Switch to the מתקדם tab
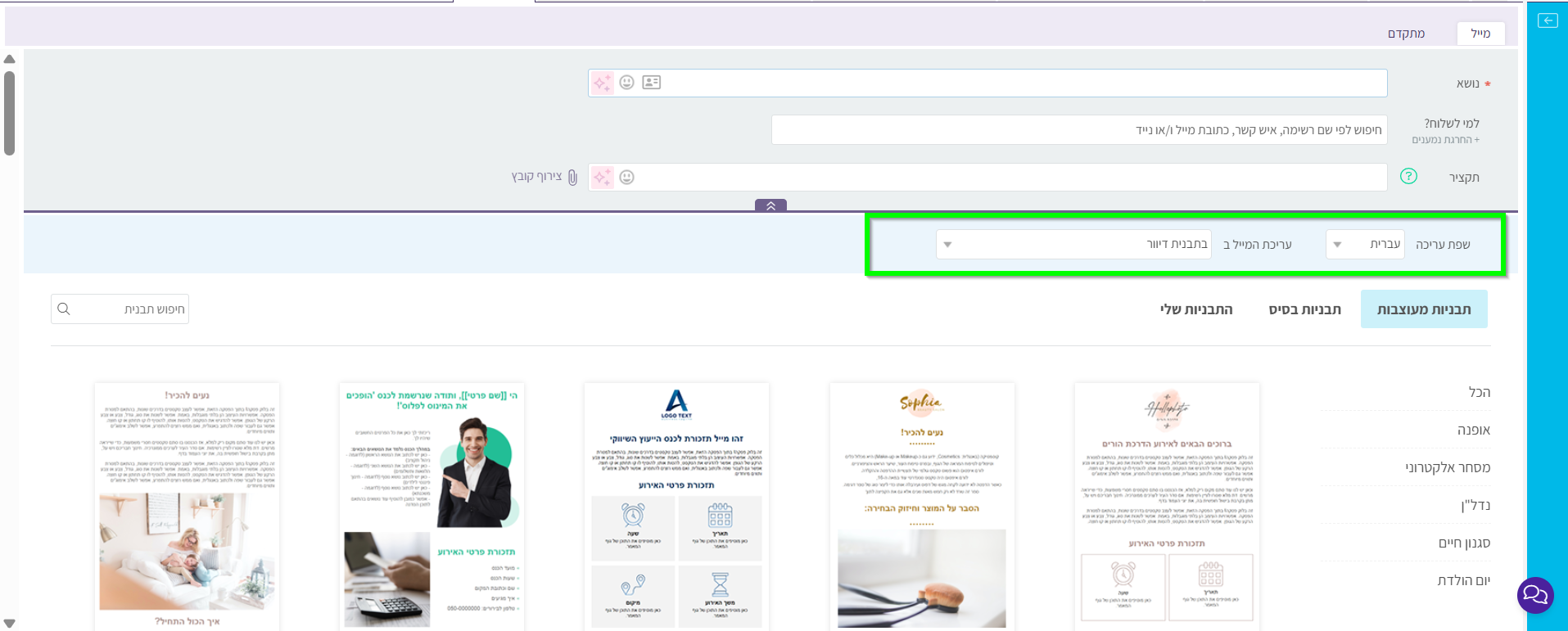This screenshot has height=631, width=1568. [1406, 34]
